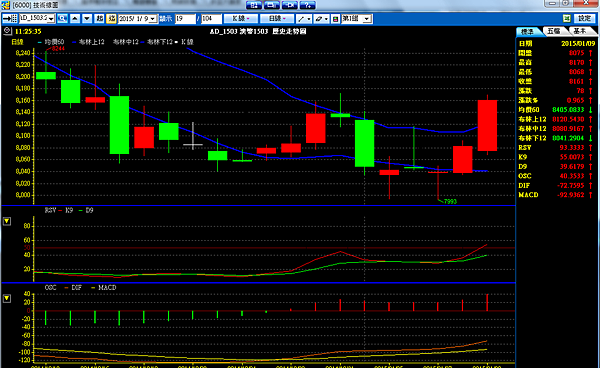
Task: Click the 設定 settings button
Action: (584, 18)
